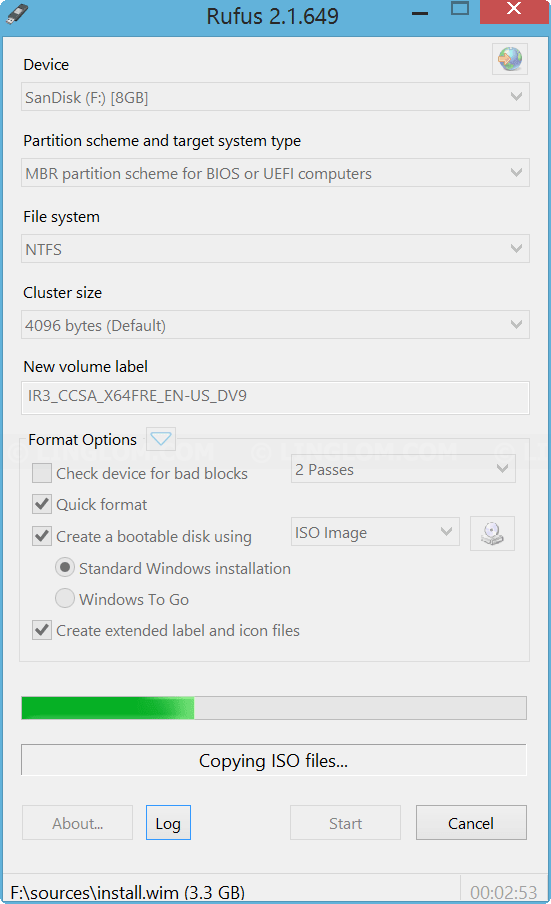The image size is (551, 904).
Task: Minimize the Rufus window
Action: pos(420,13)
